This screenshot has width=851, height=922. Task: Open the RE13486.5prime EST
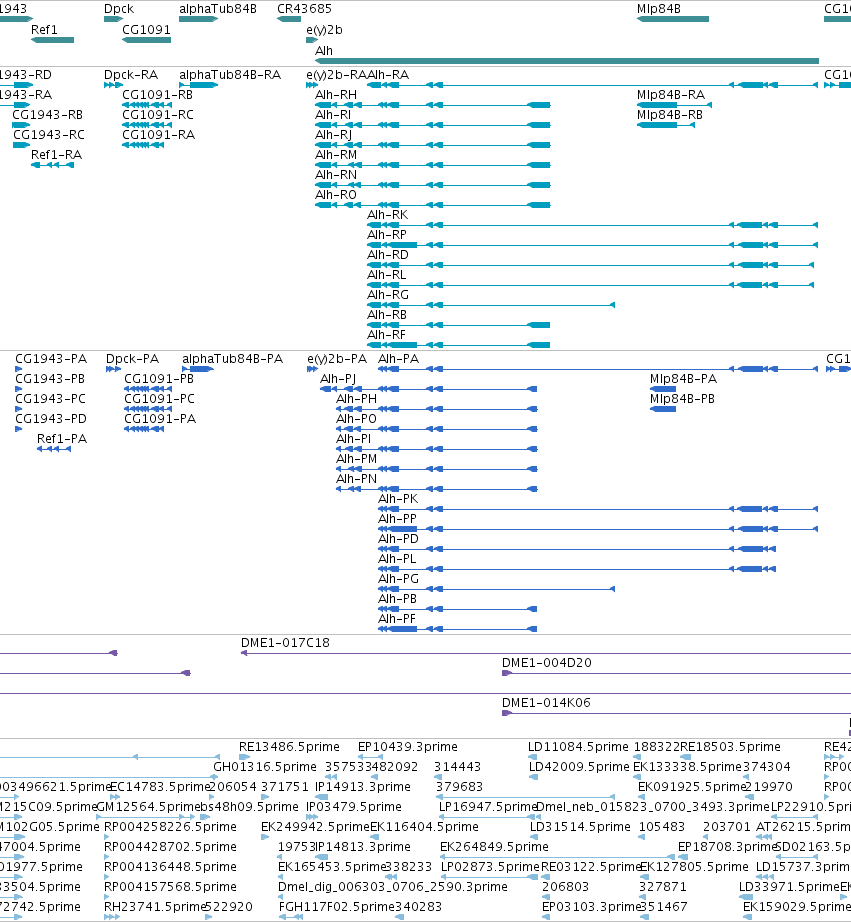245,757
